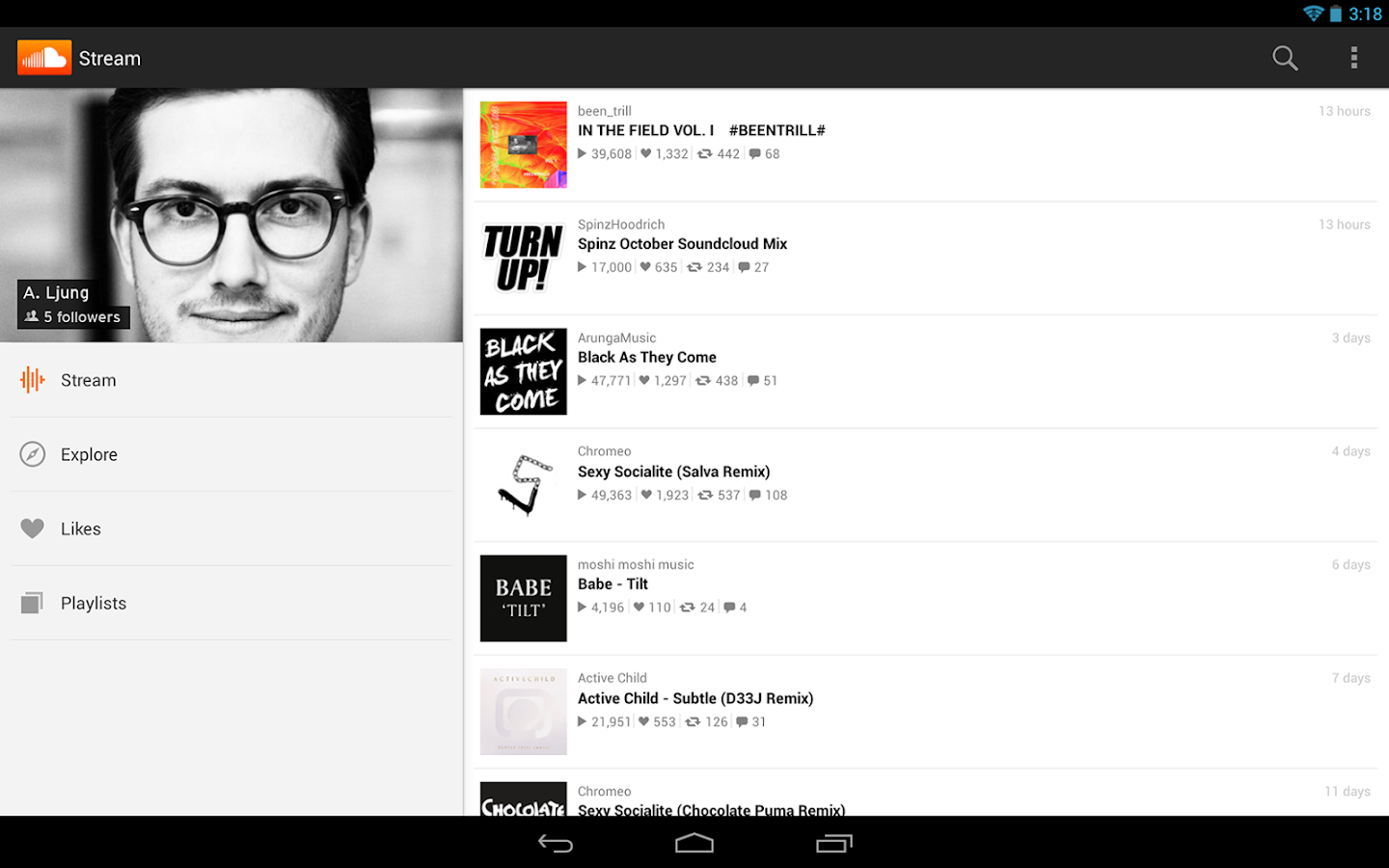
Task: Play Active Child - Subtle (D33J Remix)
Action: pos(695,698)
